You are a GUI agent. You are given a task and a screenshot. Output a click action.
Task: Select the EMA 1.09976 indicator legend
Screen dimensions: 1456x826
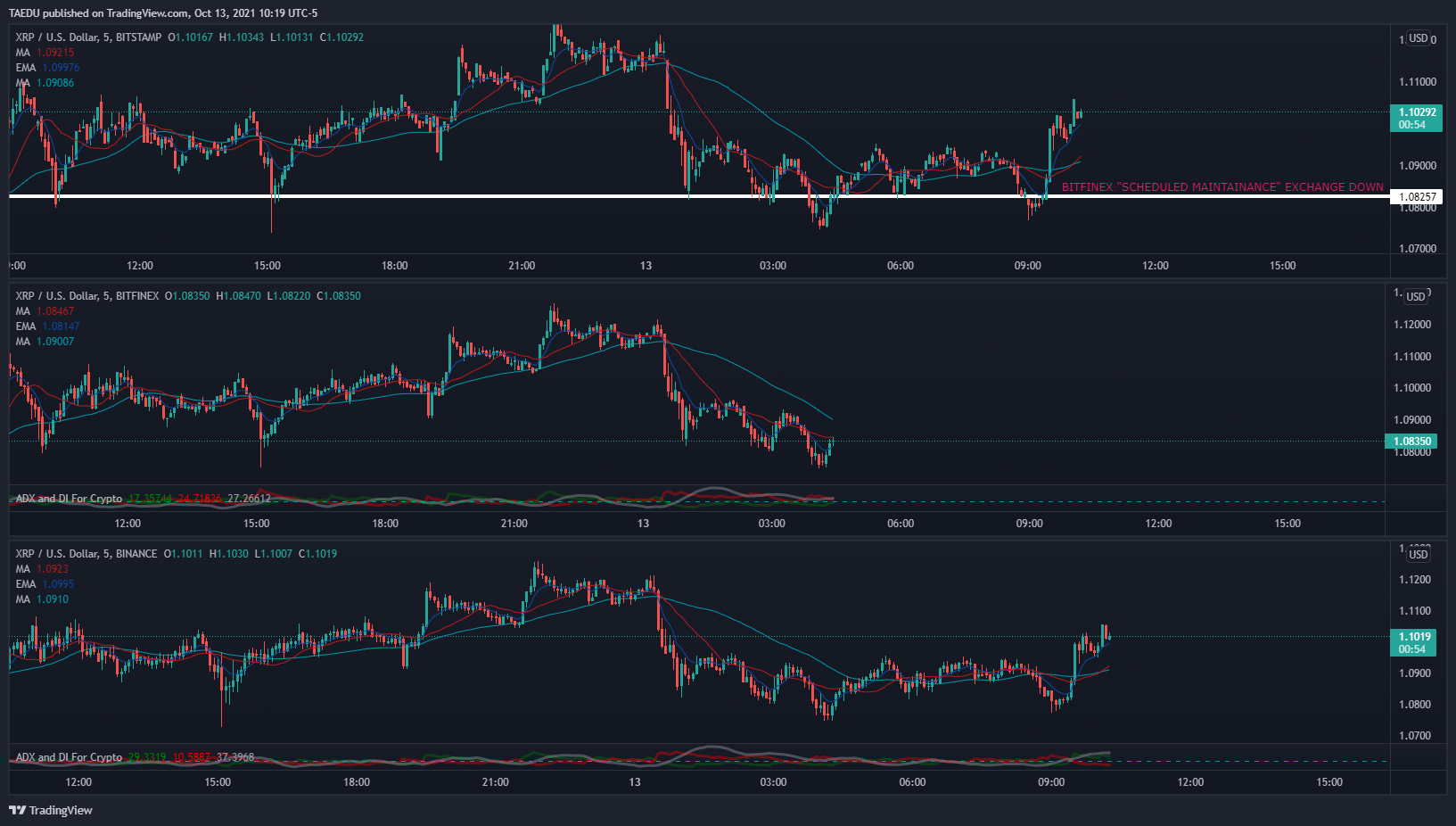47,68
